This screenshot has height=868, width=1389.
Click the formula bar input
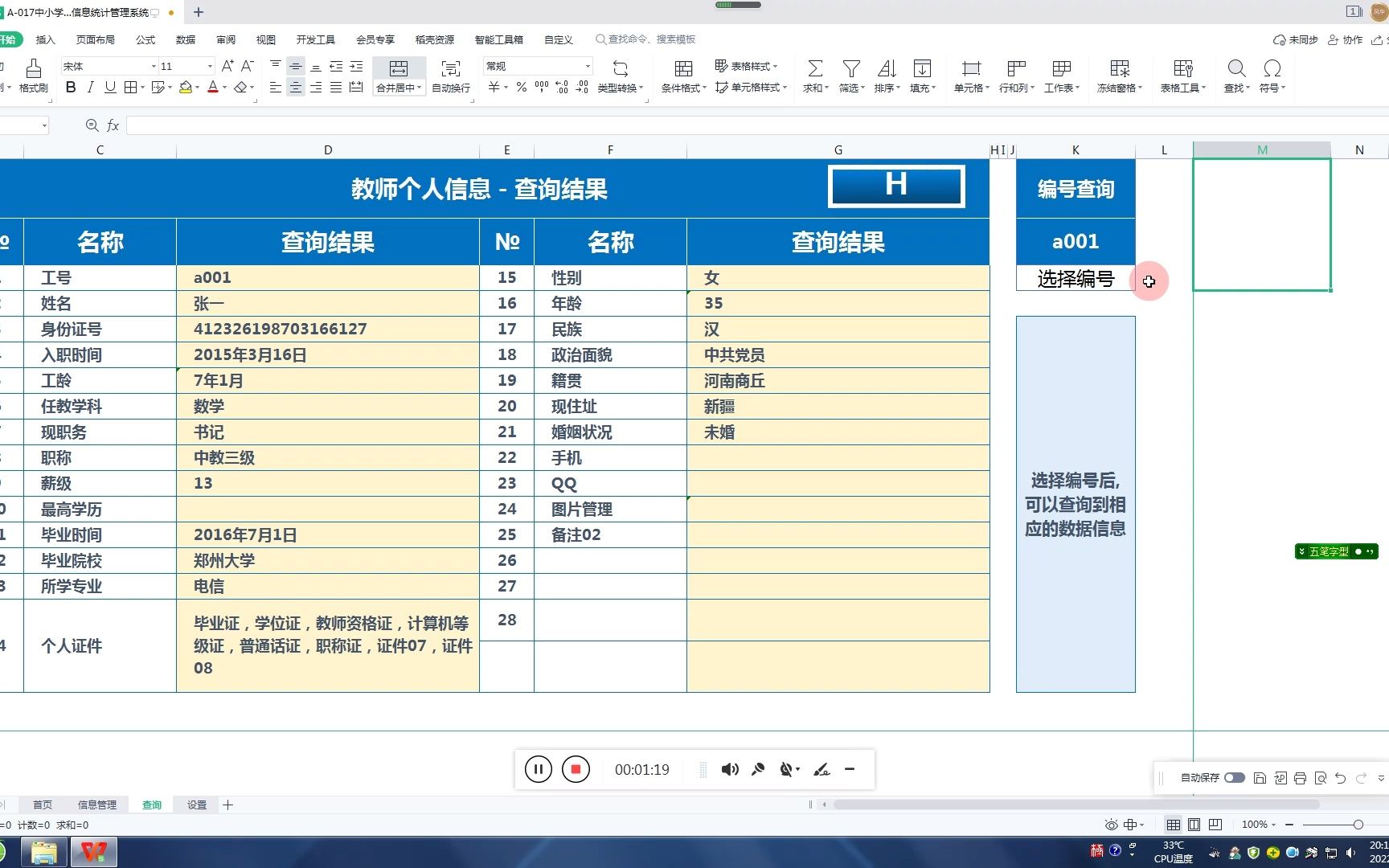pyautogui.click(x=756, y=125)
